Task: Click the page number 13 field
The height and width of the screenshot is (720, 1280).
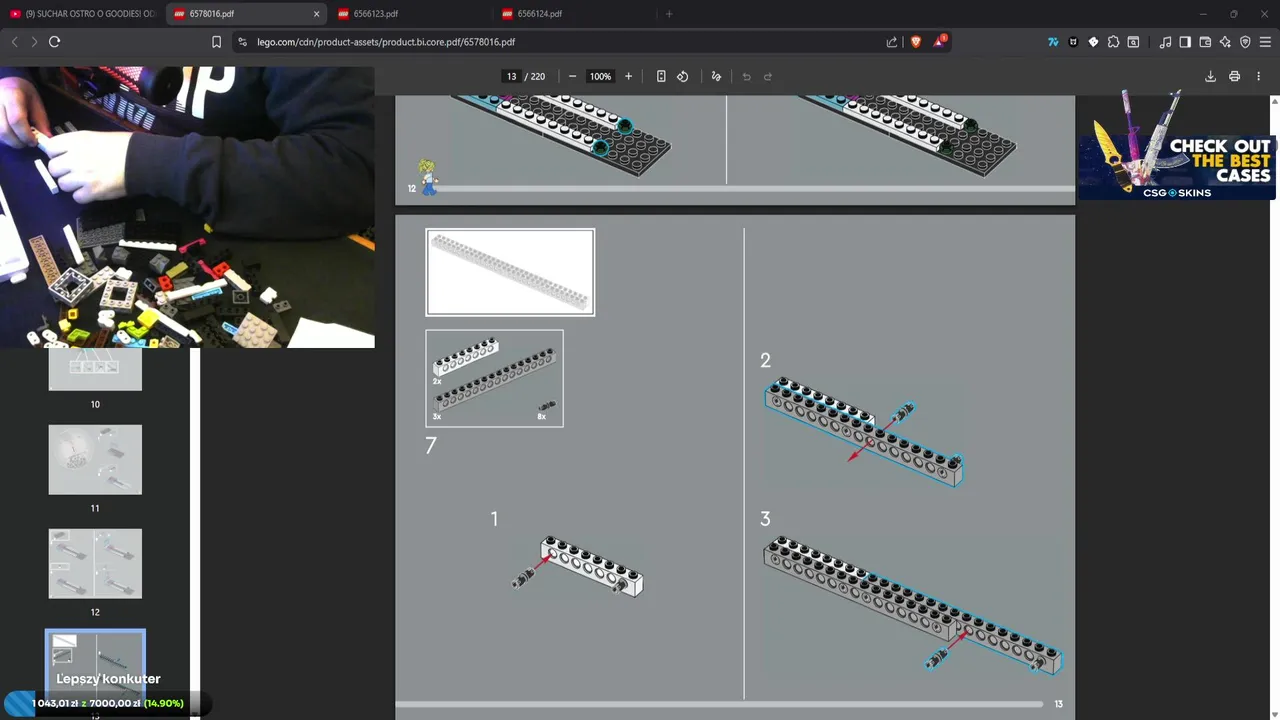Action: tap(511, 76)
